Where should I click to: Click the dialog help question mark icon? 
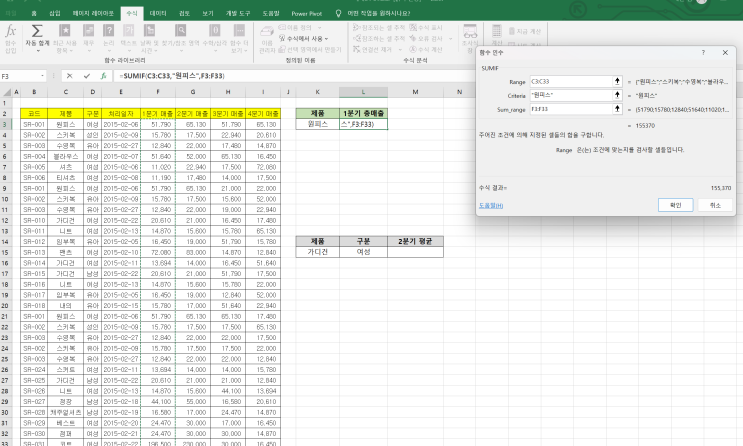click(703, 53)
